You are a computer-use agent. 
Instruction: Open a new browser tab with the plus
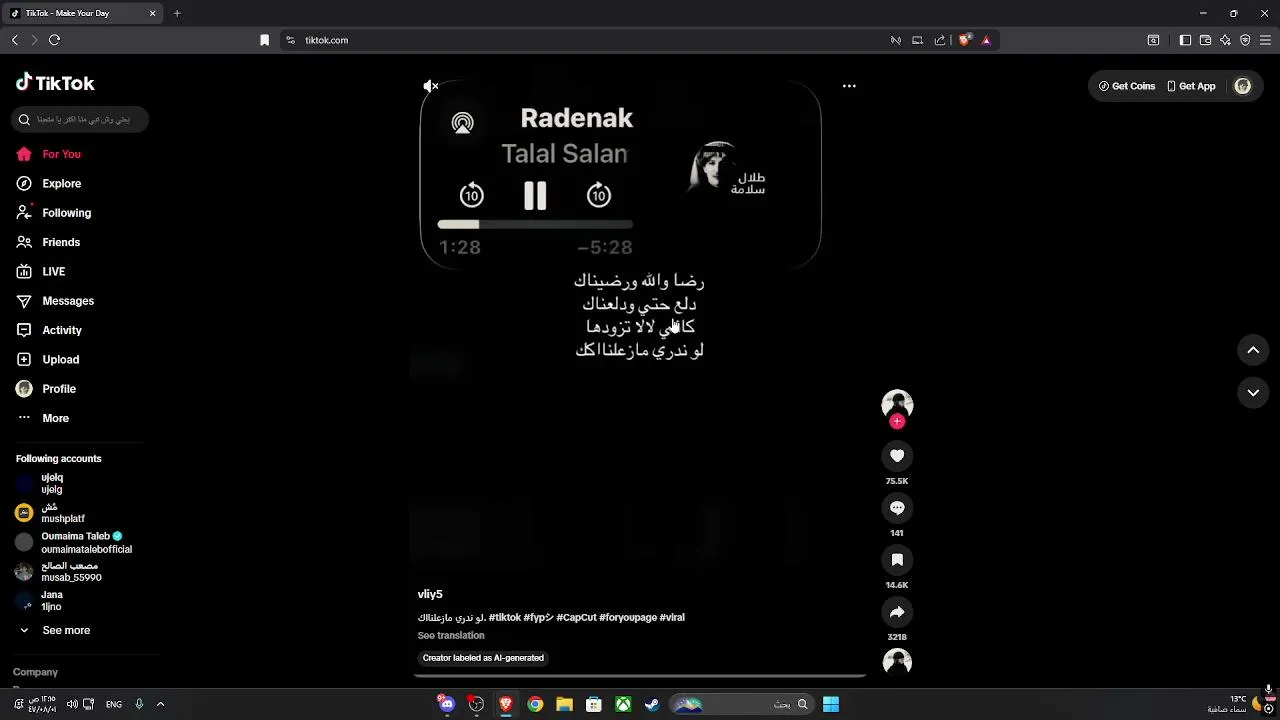pyautogui.click(x=177, y=13)
